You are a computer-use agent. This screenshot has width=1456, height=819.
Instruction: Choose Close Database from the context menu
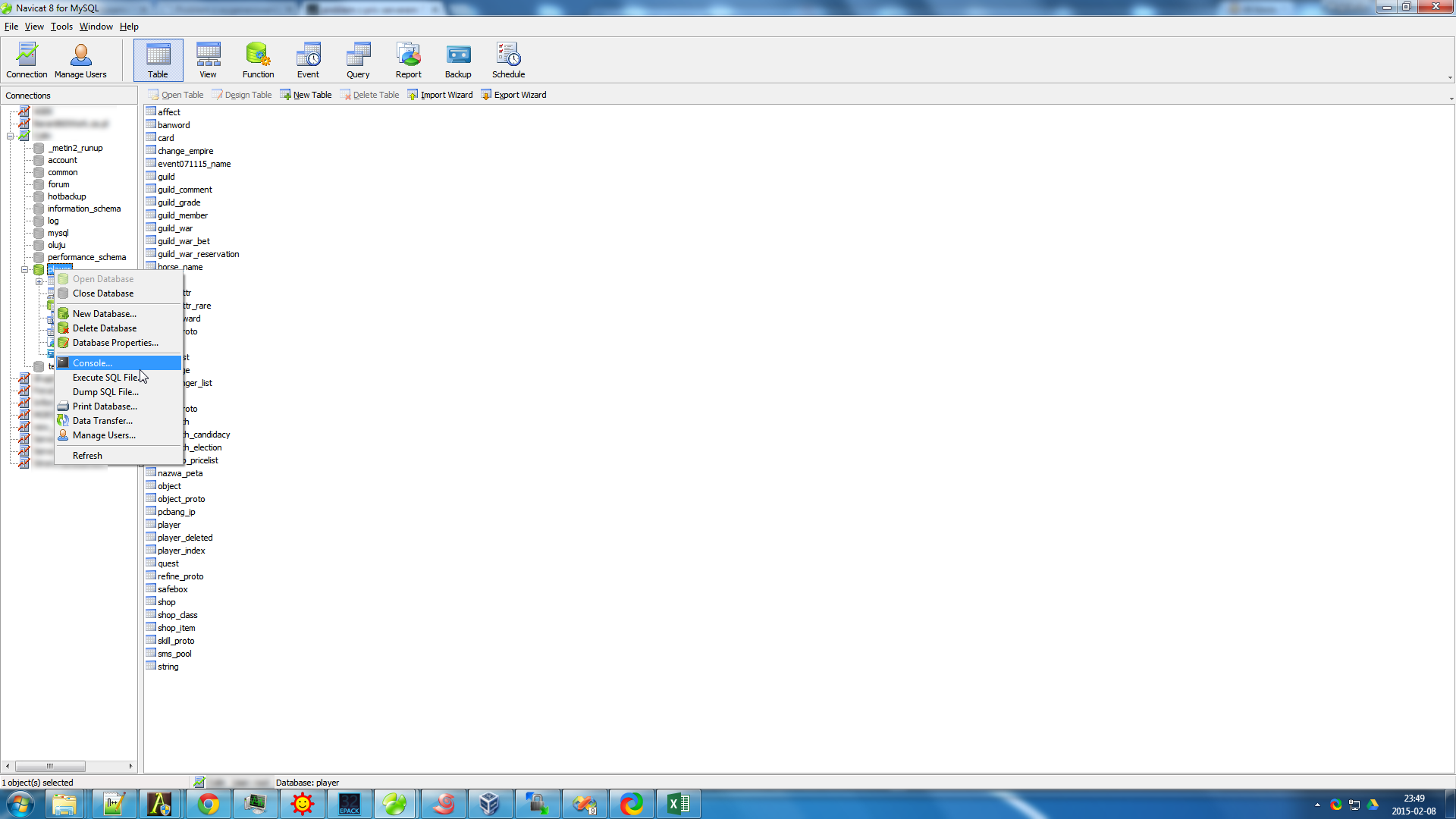(119, 293)
